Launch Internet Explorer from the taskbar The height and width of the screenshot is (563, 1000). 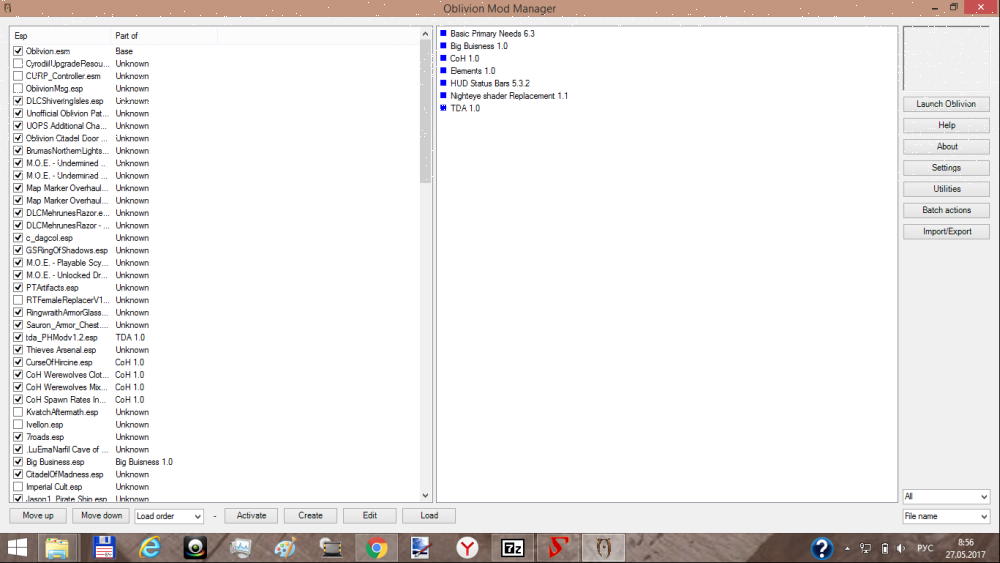[x=150, y=548]
